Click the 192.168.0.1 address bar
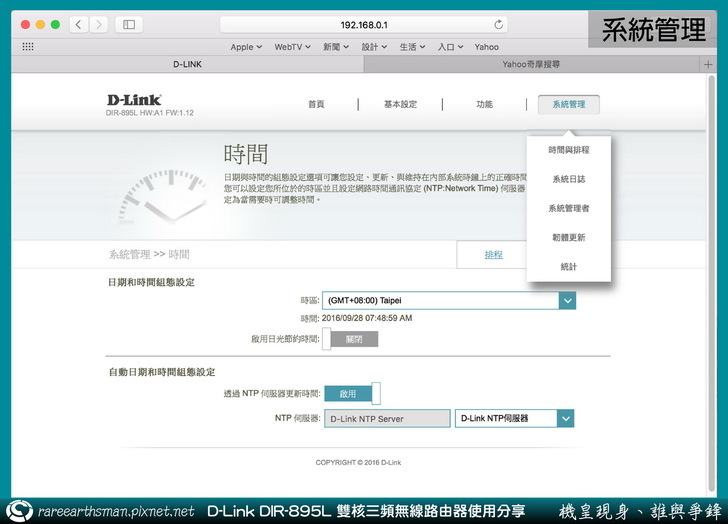The image size is (728, 524). pos(362,24)
